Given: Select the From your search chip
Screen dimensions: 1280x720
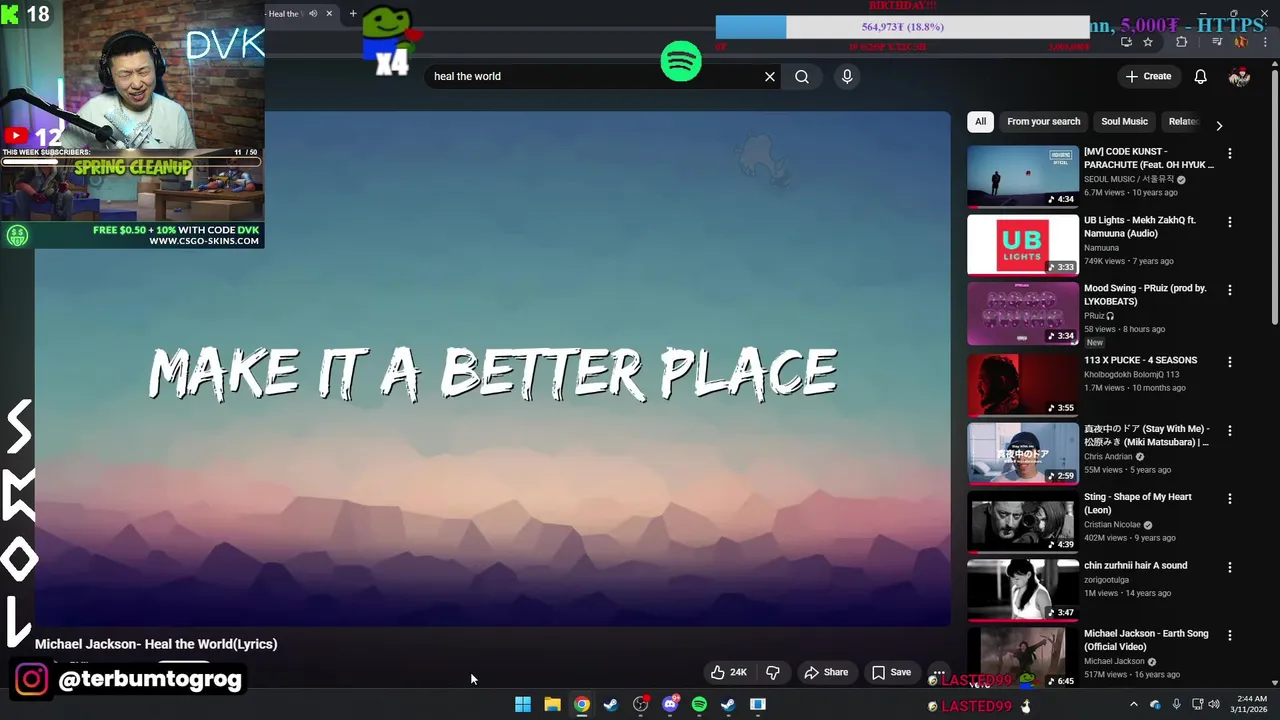Looking at the screenshot, I should point(1043,121).
